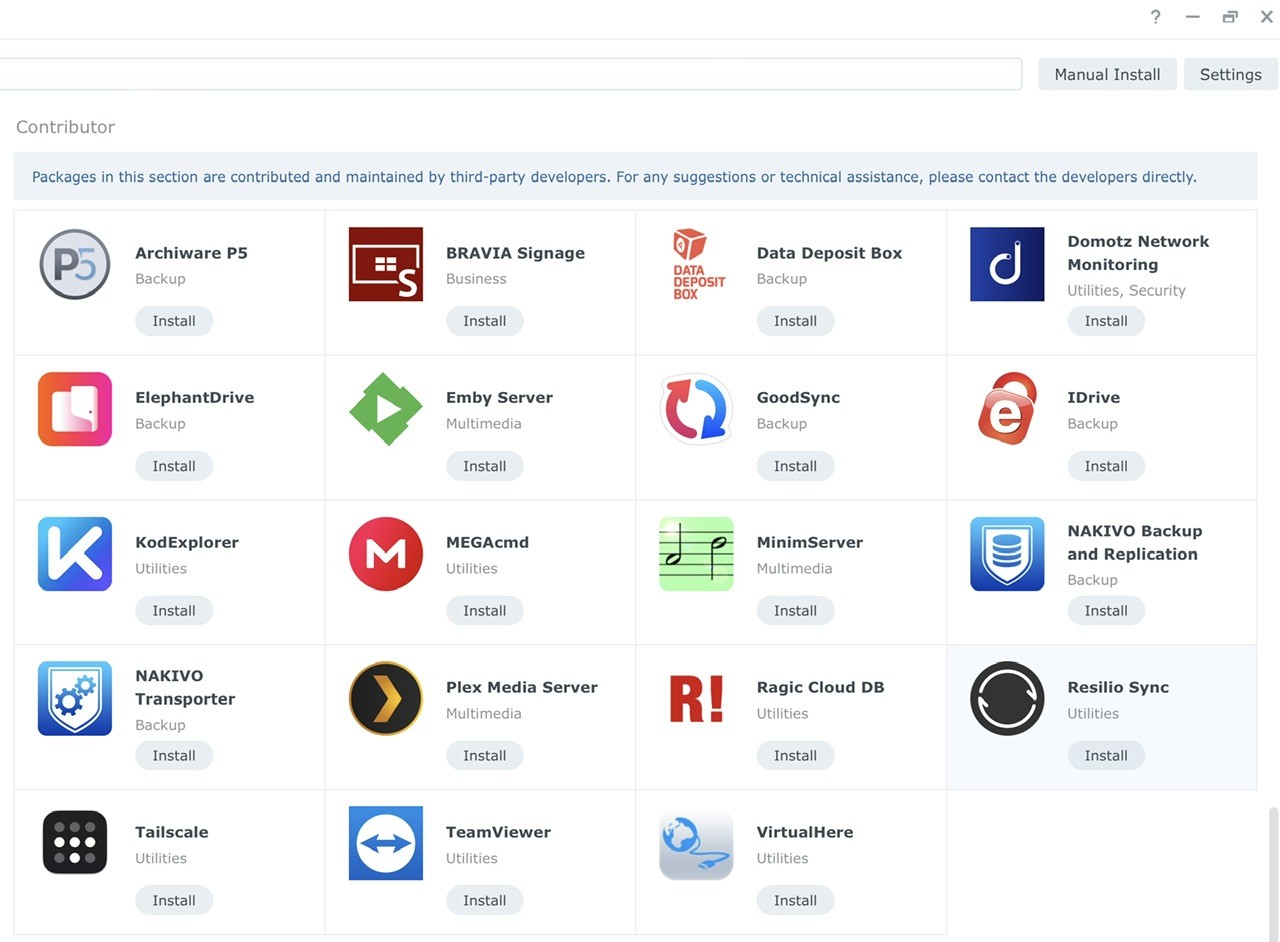Image resolution: width=1280 pixels, height=942 pixels.
Task: Select the MEGAcmd title text
Action: click(x=487, y=542)
